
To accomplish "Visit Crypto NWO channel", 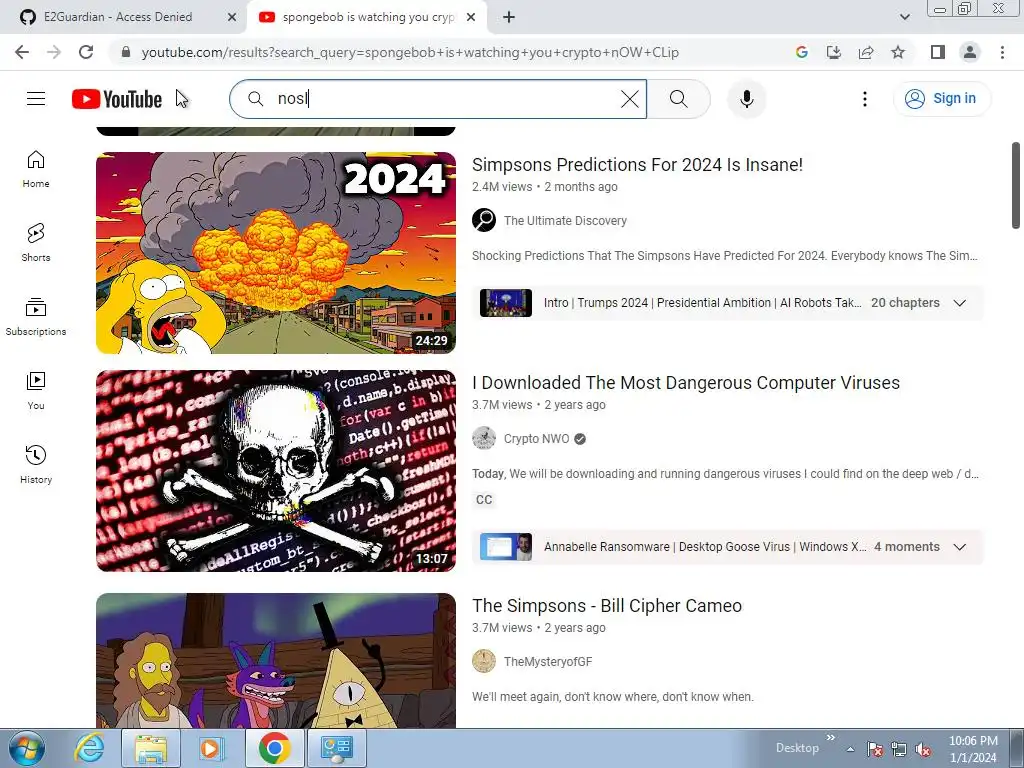I will point(536,439).
